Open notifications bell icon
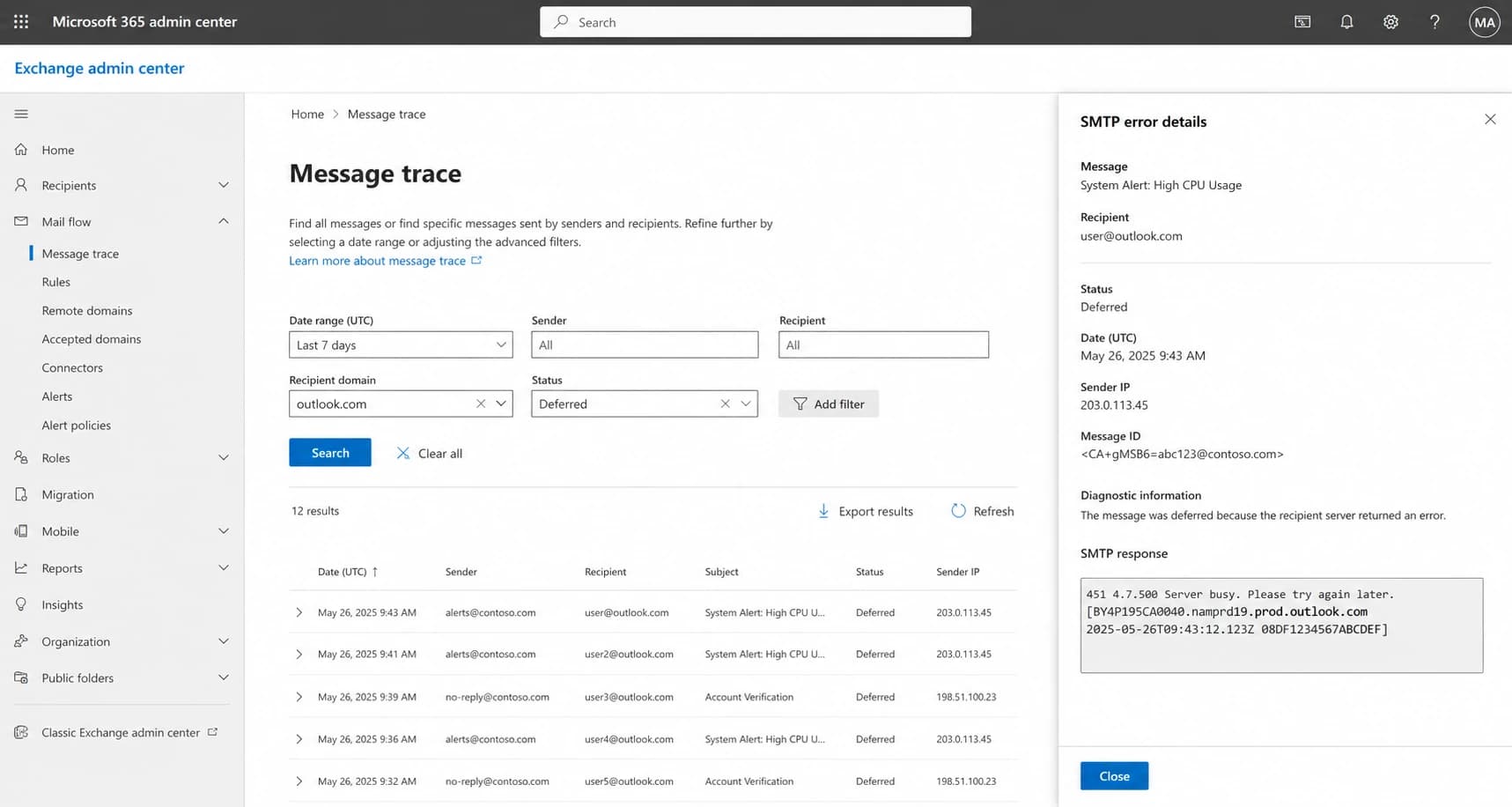 click(1346, 22)
